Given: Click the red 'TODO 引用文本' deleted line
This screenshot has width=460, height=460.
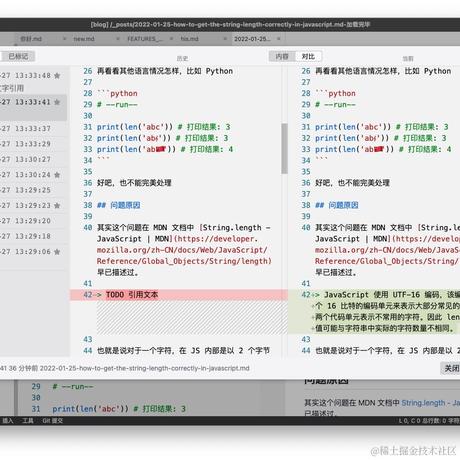Looking at the screenshot, I should coord(179,295).
